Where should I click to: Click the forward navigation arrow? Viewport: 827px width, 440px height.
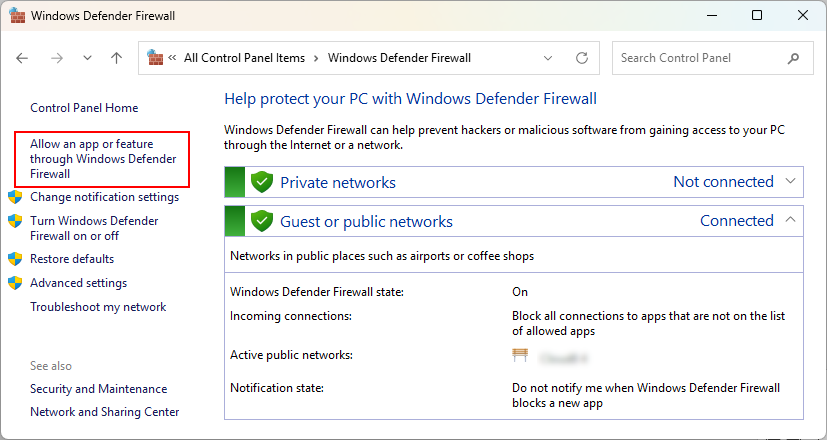(56, 58)
